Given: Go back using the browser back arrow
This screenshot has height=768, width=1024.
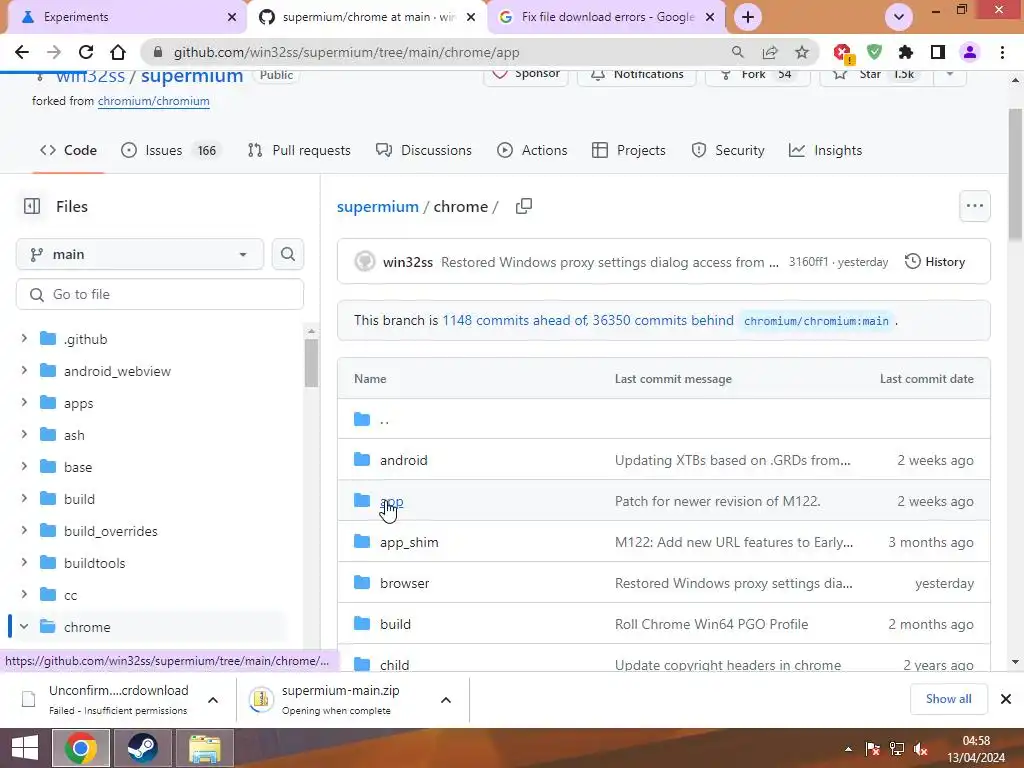Looking at the screenshot, I should click(x=22, y=52).
